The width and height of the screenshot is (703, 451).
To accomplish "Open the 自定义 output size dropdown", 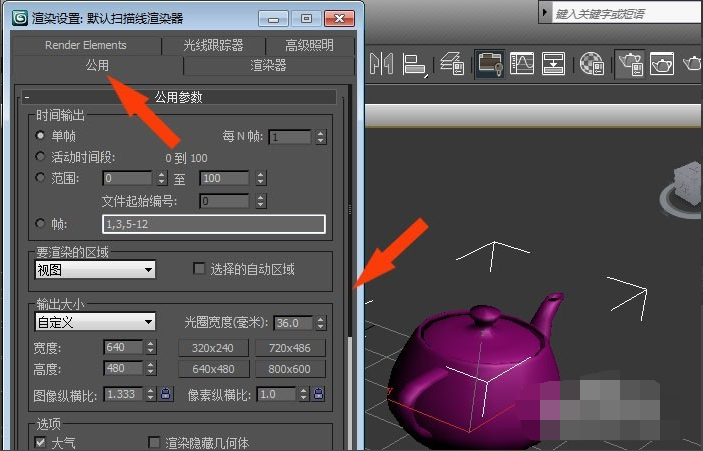I will pyautogui.click(x=95, y=322).
